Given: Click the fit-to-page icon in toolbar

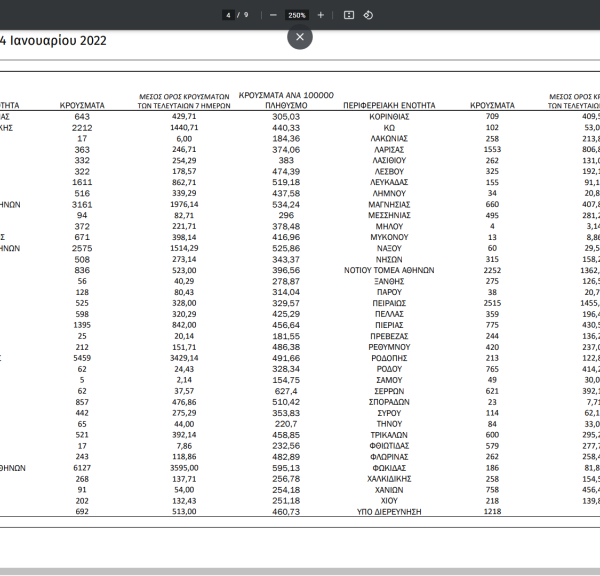Looking at the screenshot, I should click(349, 15).
